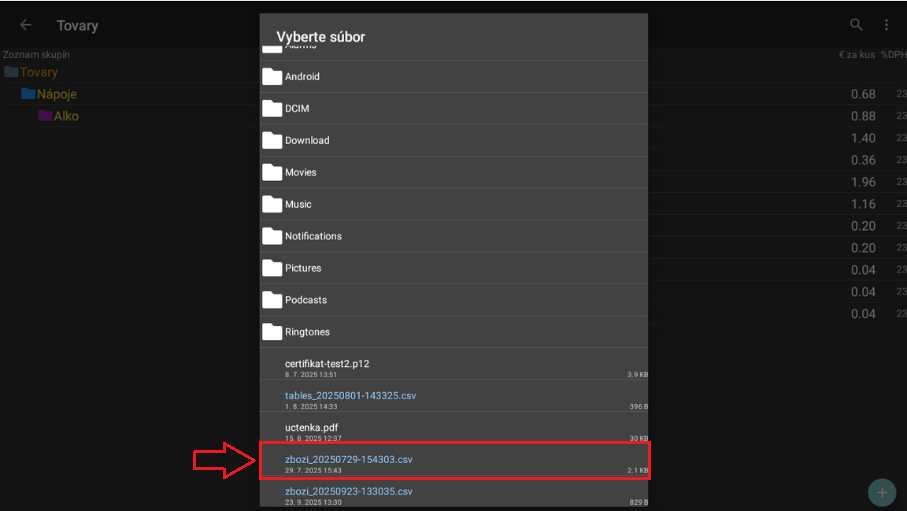The width and height of the screenshot is (907, 511).
Task: Choose file zbozi_20250729-154303.csv
Action: coord(349,461)
